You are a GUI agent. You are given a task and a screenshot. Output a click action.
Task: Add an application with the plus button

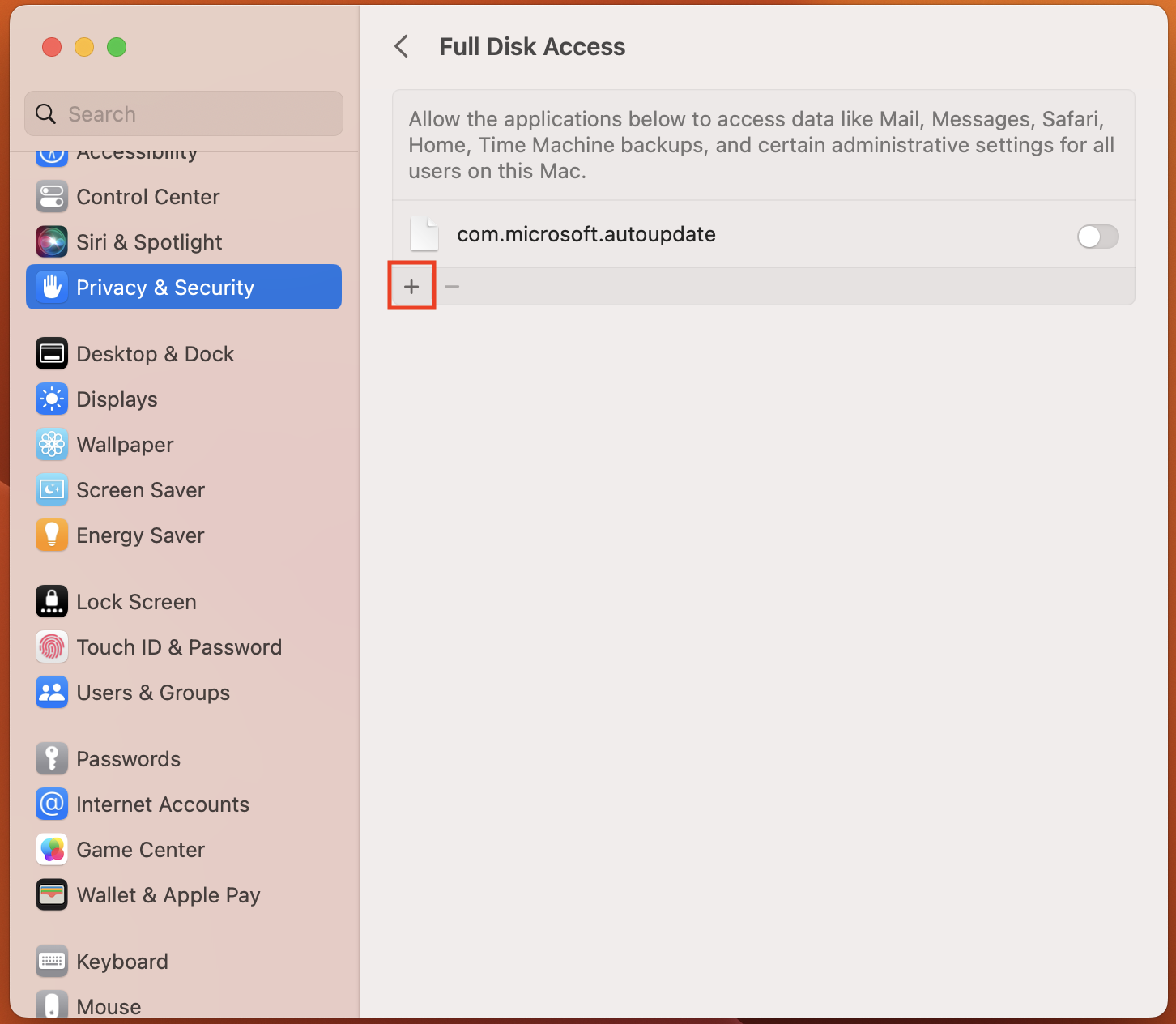tap(411, 286)
